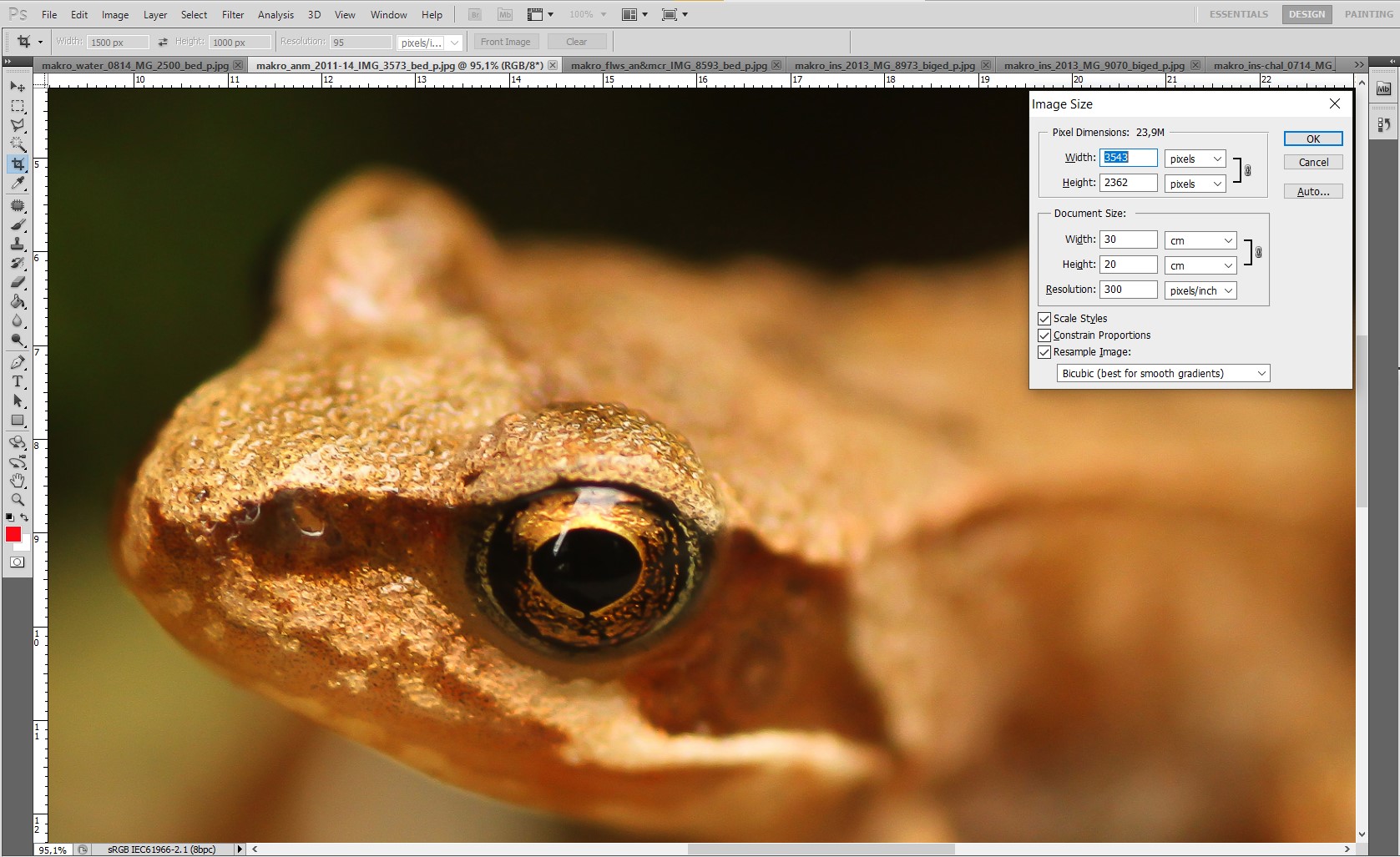Select the Quick Selection tool
The height and width of the screenshot is (857, 1400).
pyautogui.click(x=18, y=144)
